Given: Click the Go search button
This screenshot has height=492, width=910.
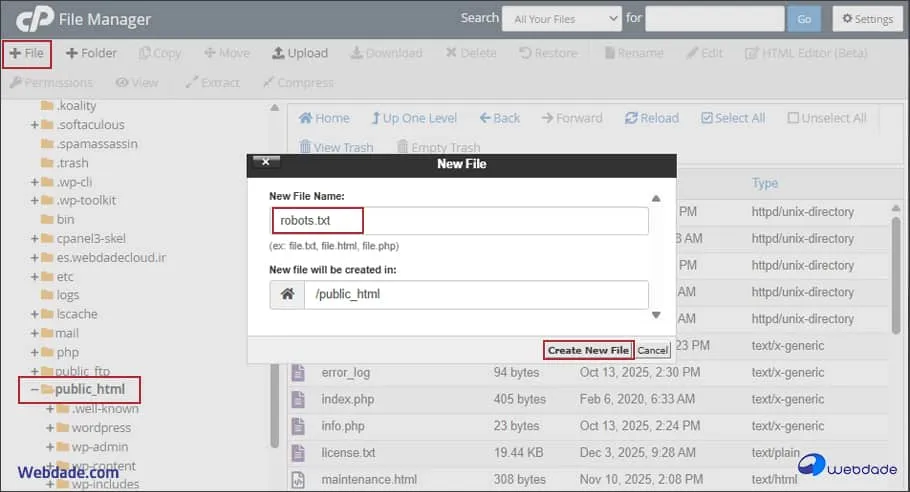Looking at the screenshot, I should point(803,19).
